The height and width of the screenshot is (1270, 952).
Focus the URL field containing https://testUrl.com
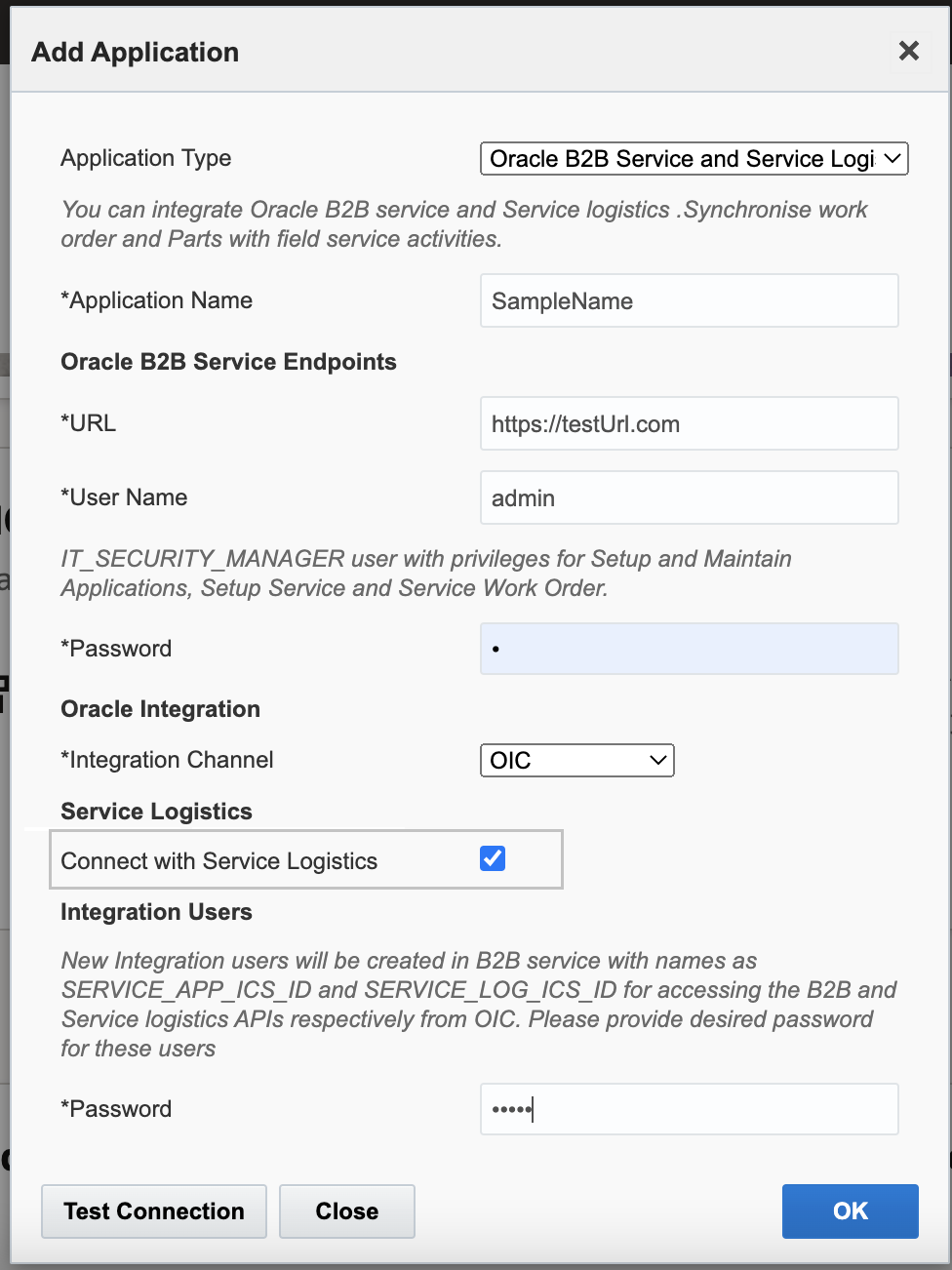(x=689, y=423)
